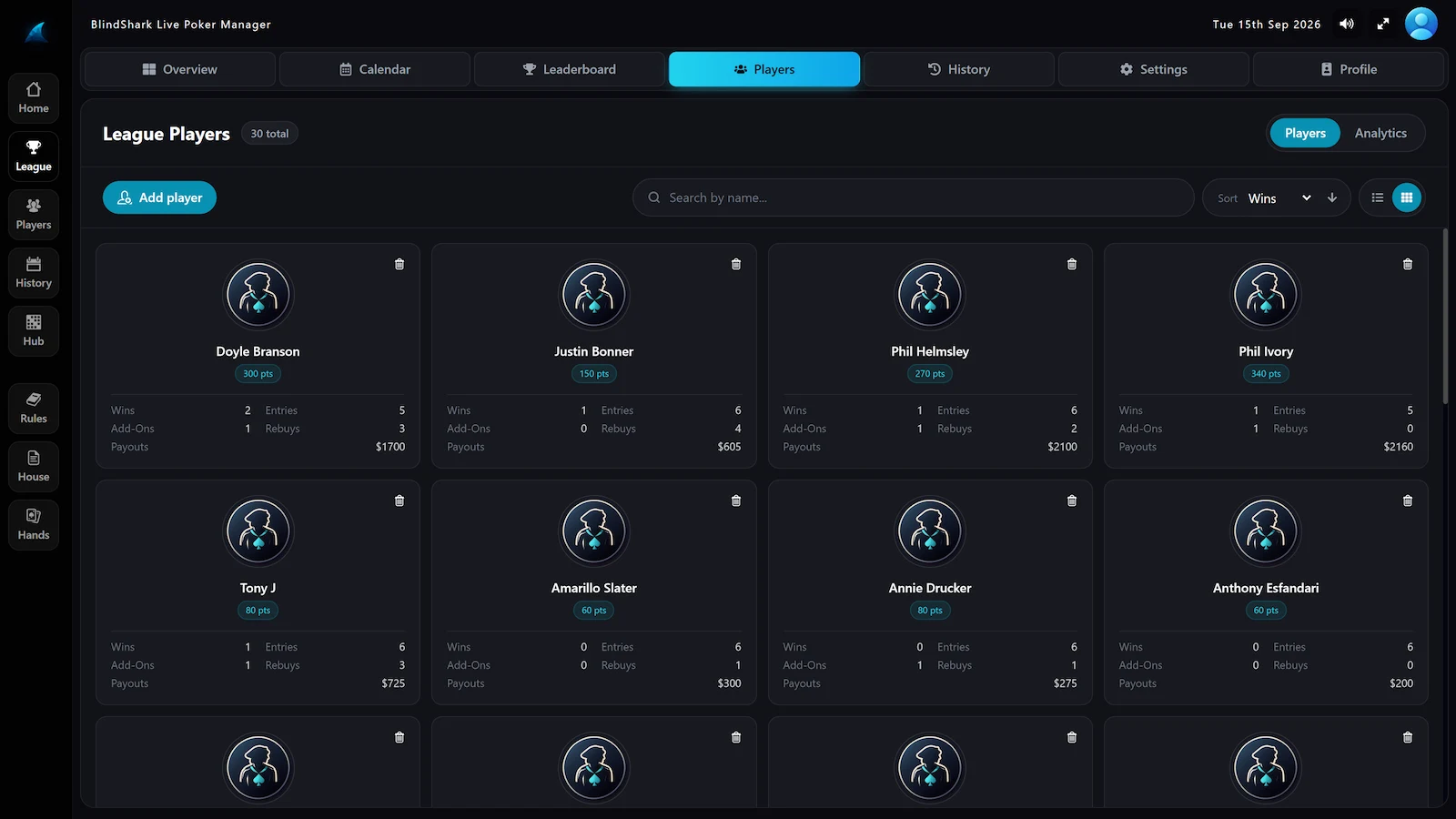Screen dimensions: 1456x819
Task: Switch to list view layout
Action: [1378, 197]
